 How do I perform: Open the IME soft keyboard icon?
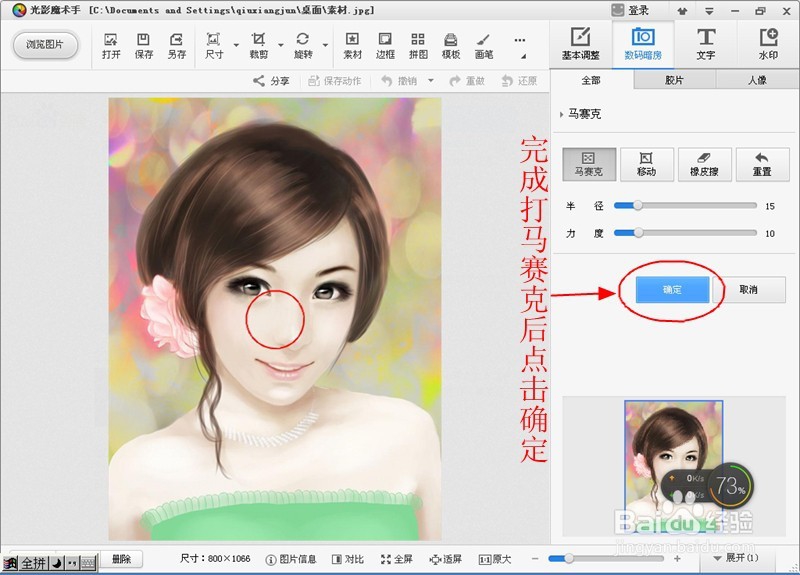tap(88, 563)
